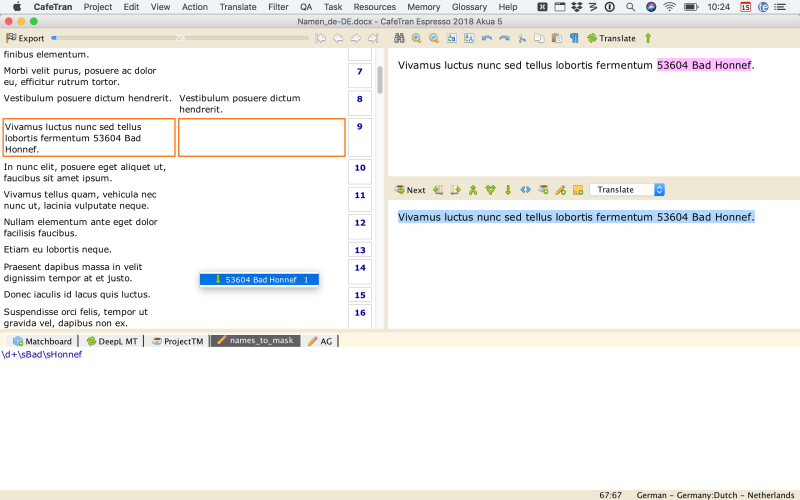Open the Translate menu
Viewport: 800px width, 500px height.
(x=238, y=7)
